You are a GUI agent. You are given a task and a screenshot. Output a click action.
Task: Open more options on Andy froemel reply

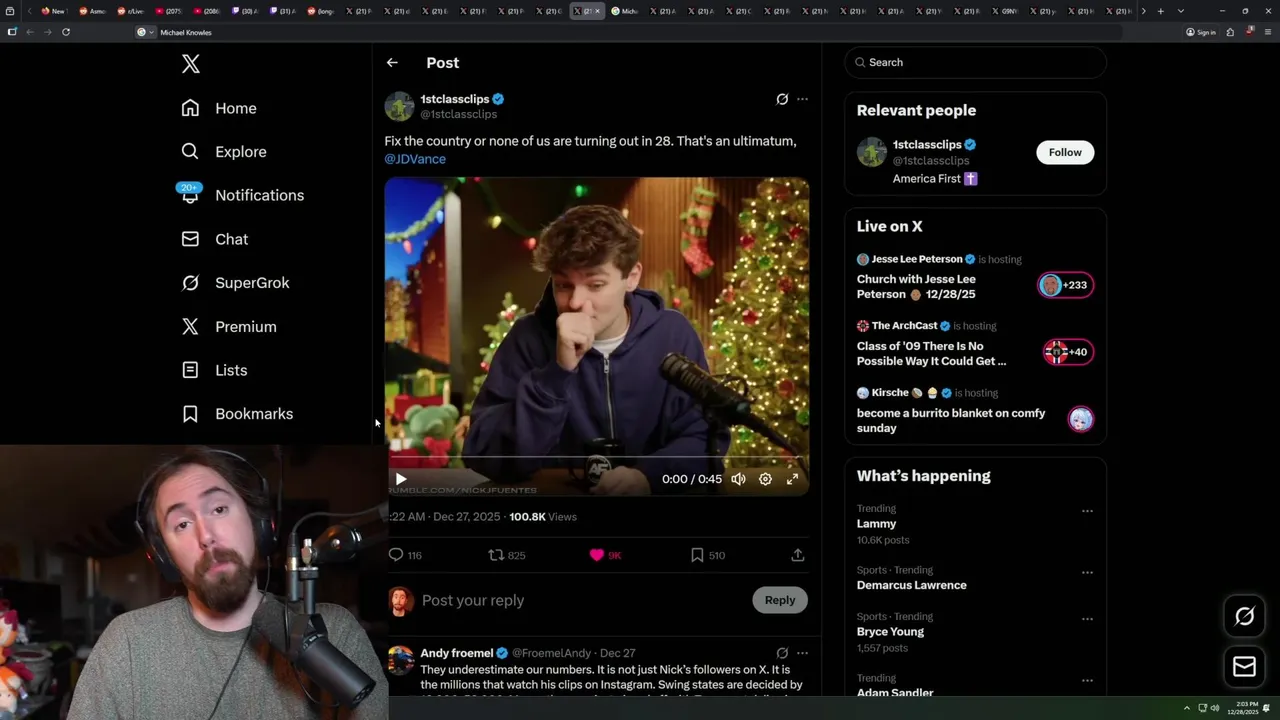[802, 653]
